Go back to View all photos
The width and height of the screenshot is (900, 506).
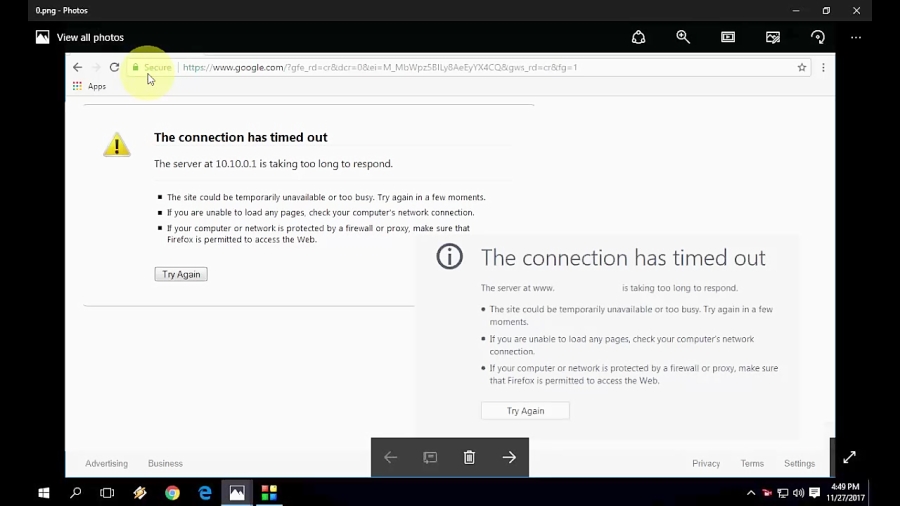[x=80, y=37]
